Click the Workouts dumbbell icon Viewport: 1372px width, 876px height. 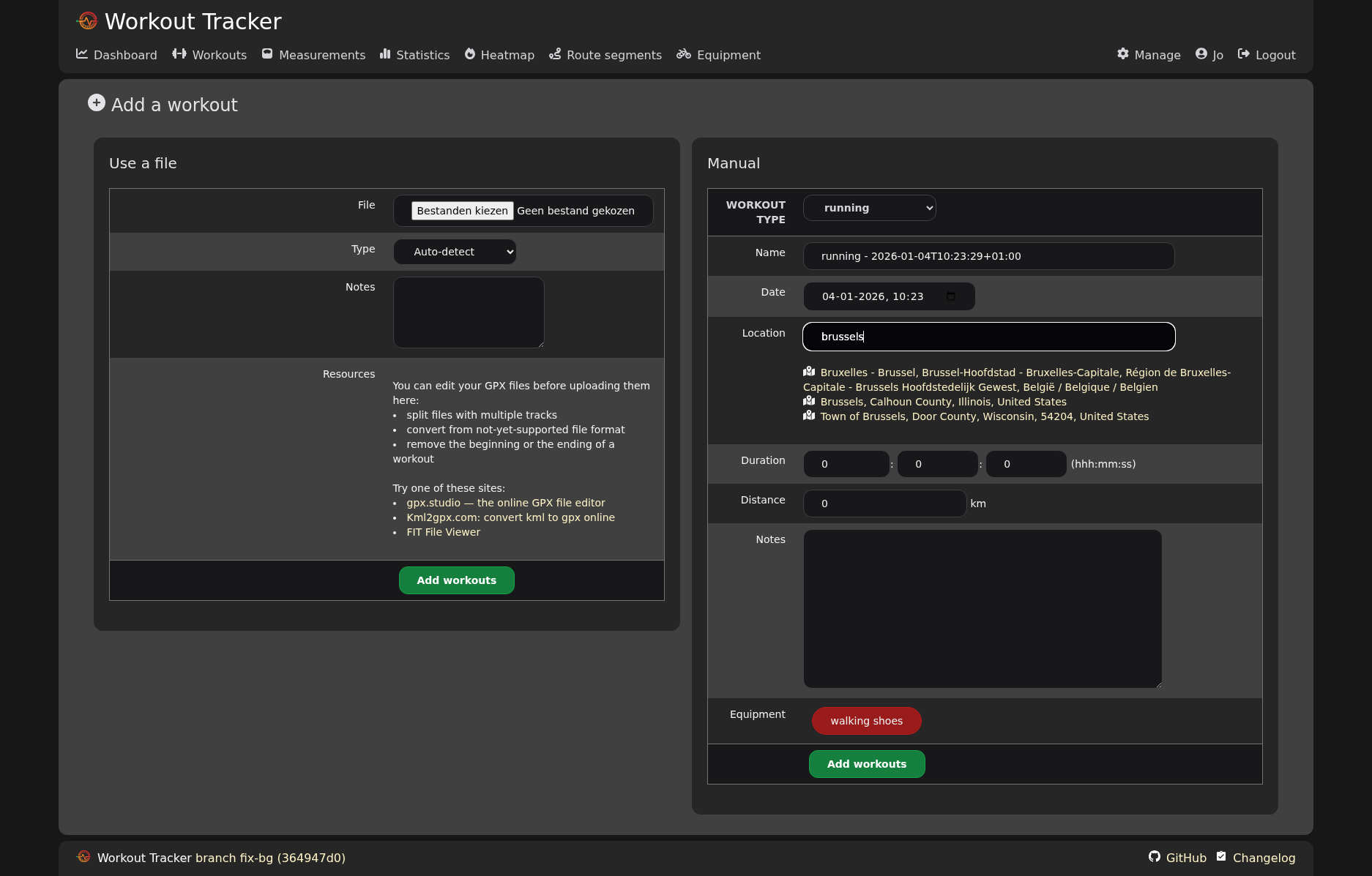tap(179, 54)
